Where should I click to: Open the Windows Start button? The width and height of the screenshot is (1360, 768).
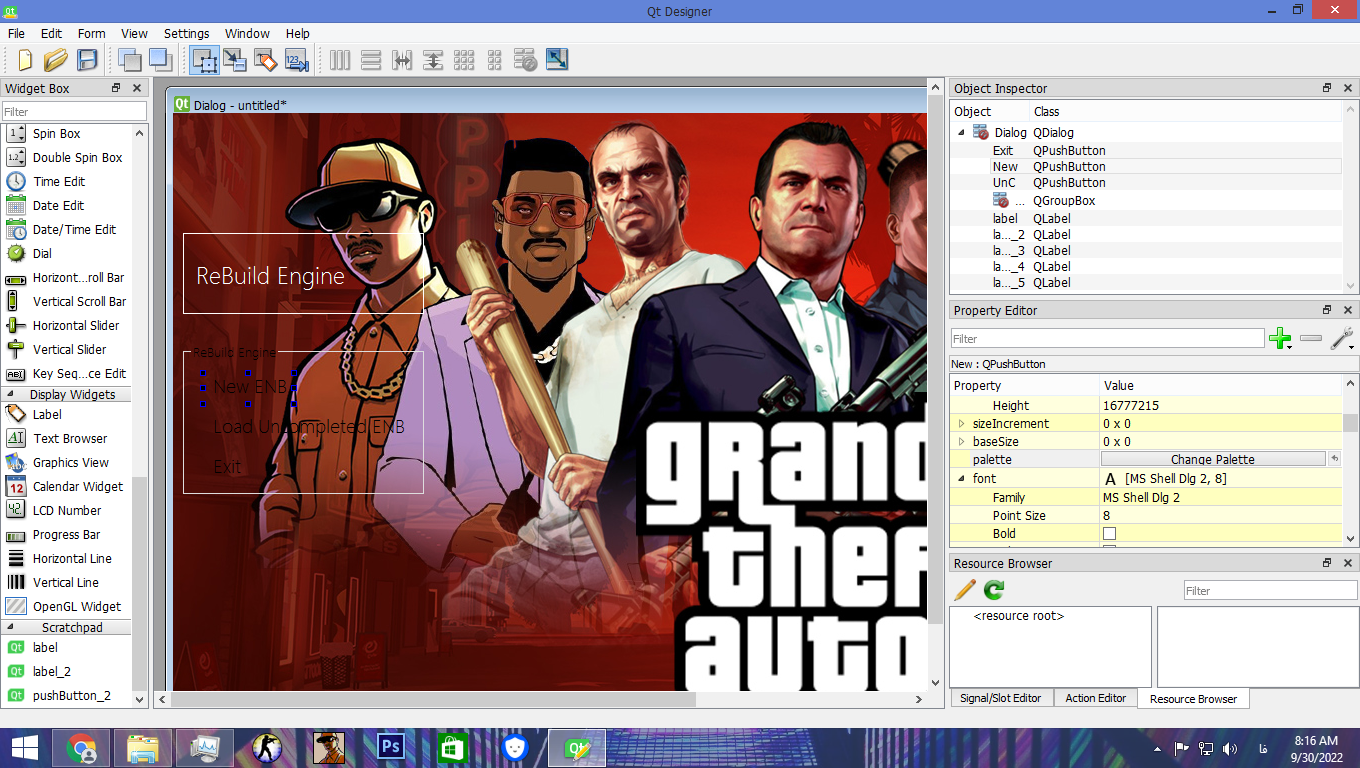(24, 747)
